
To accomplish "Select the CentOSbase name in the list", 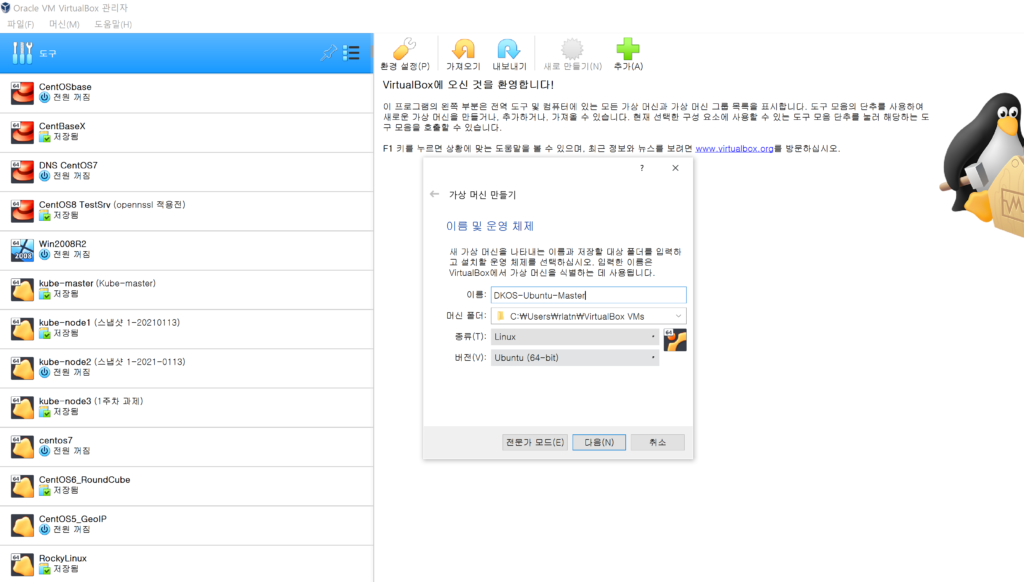I will (x=65, y=87).
